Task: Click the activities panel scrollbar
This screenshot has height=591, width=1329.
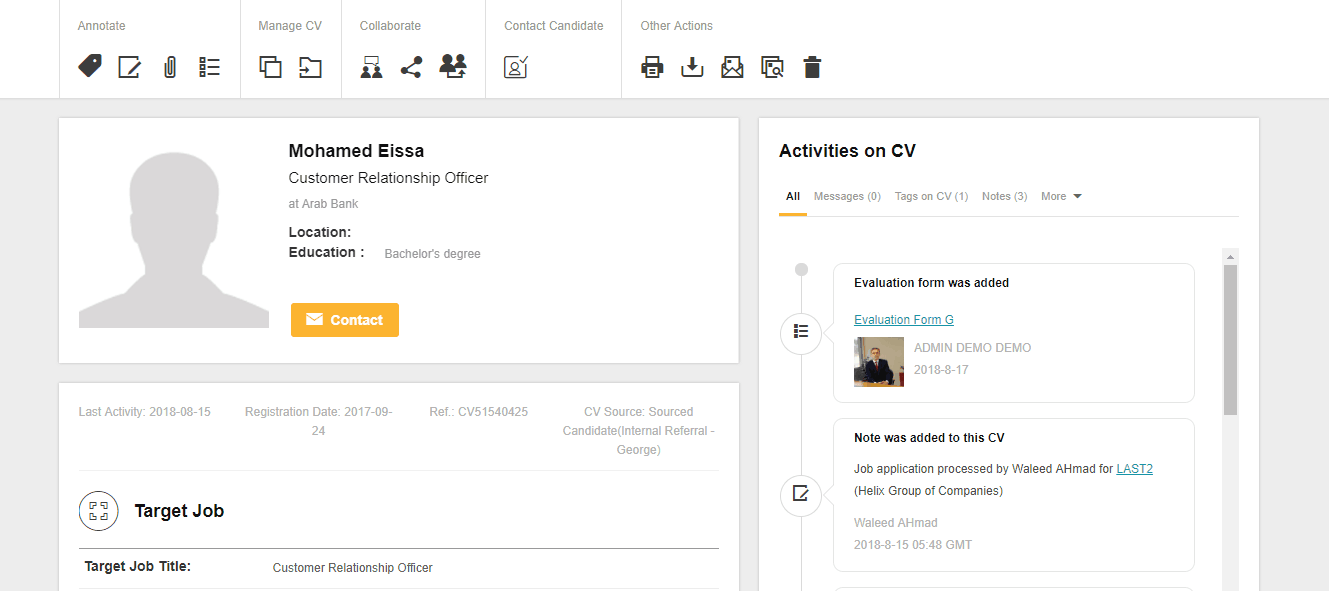Action: click(1230, 340)
